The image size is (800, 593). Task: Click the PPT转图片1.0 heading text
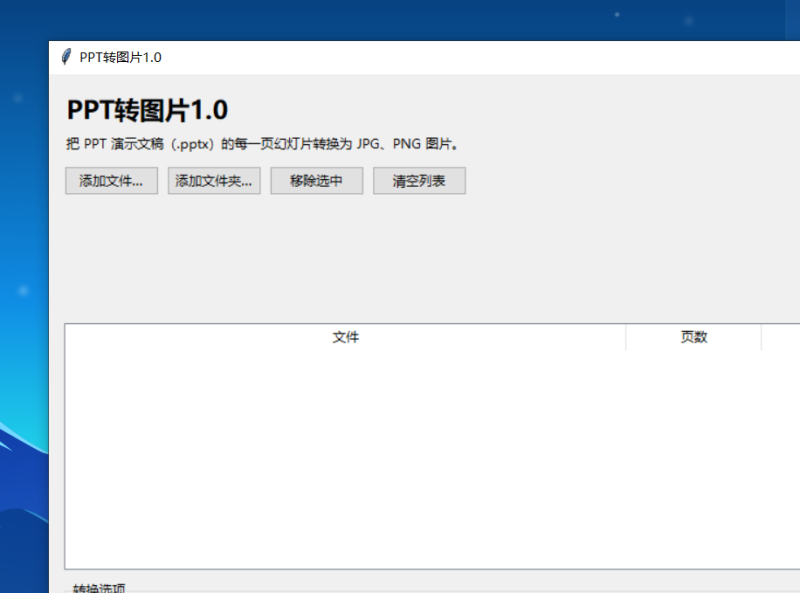[x=147, y=110]
